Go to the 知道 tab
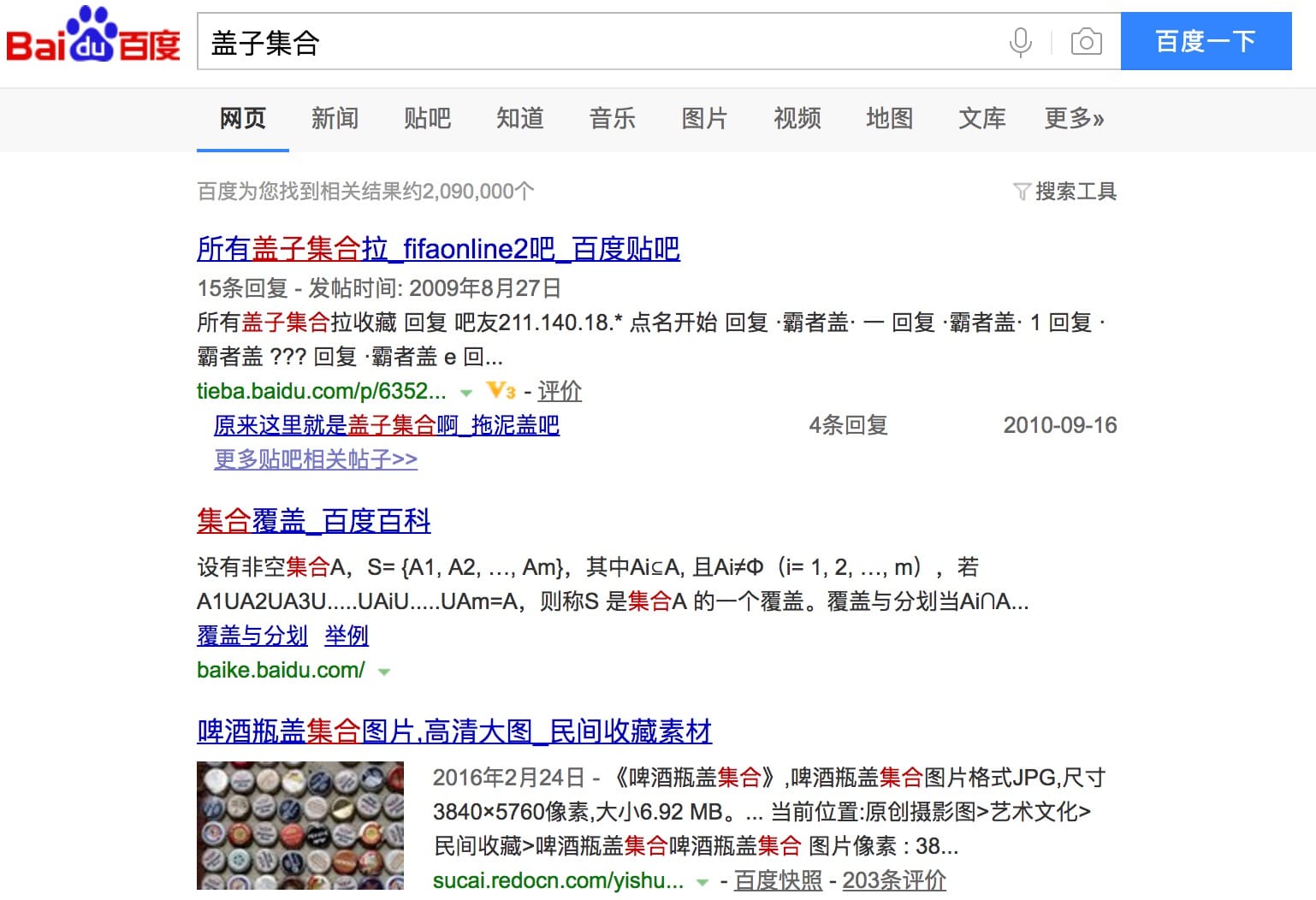Image resolution: width=1316 pixels, height=900 pixels. (519, 118)
